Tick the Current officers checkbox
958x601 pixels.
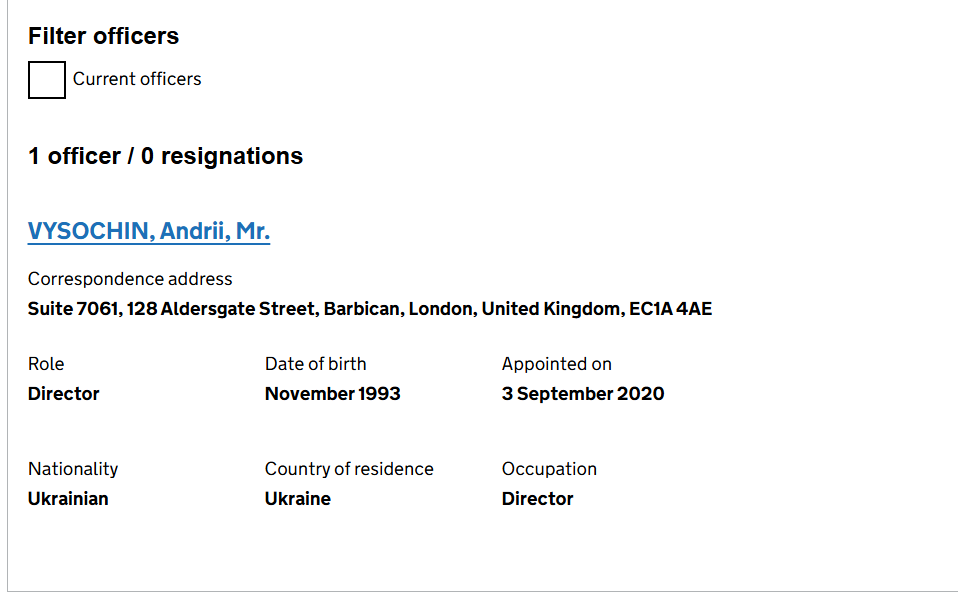(47, 80)
